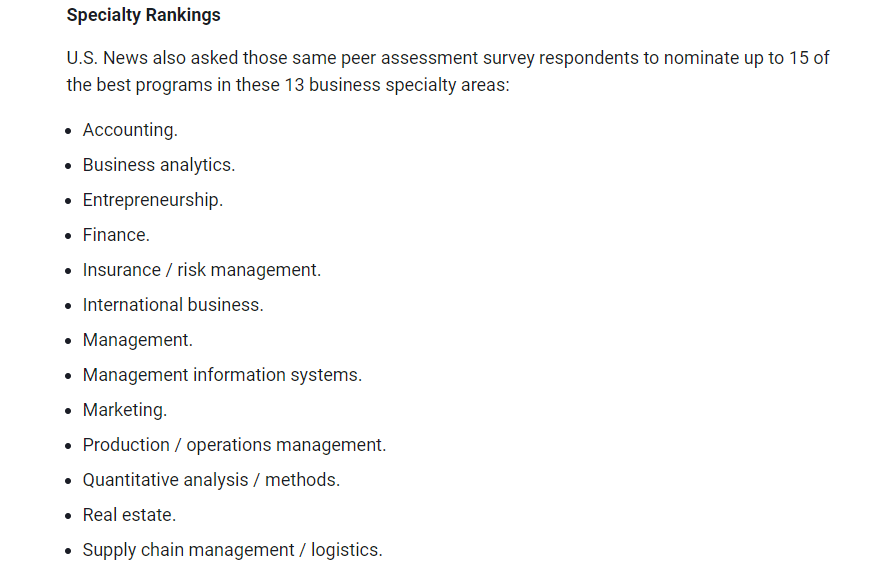Viewport: 870px width, 569px height.
Task: Select the Management list item
Action: pyautogui.click(x=138, y=339)
